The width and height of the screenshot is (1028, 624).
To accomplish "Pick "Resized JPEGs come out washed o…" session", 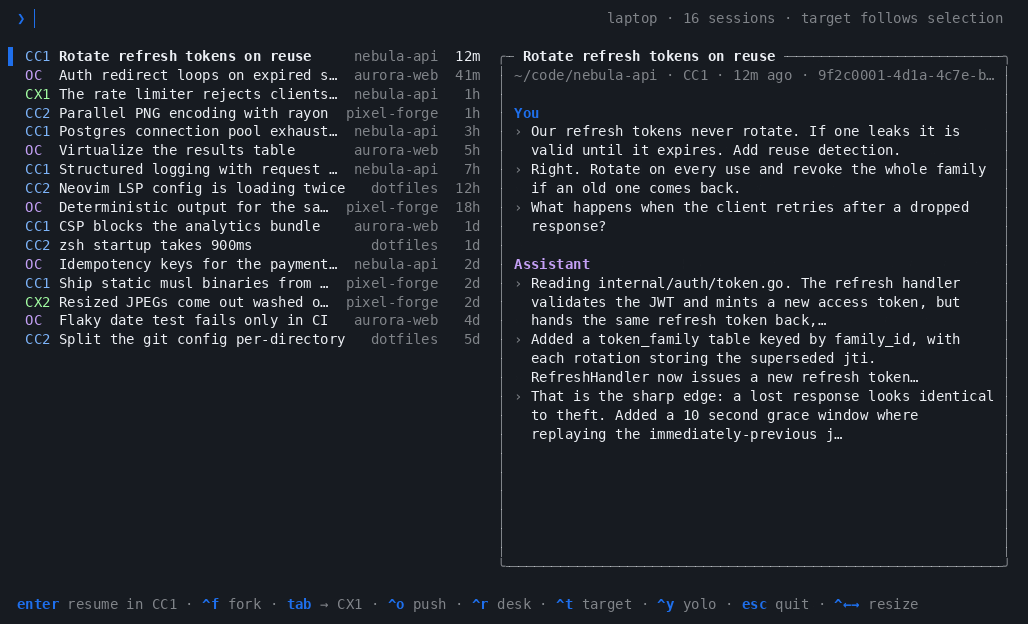I will pos(252,302).
